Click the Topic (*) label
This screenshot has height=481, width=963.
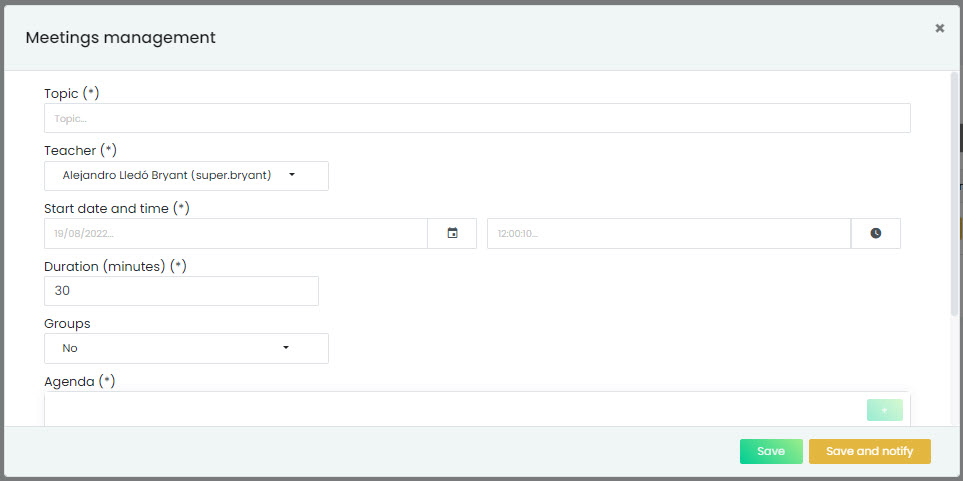point(71,93)
